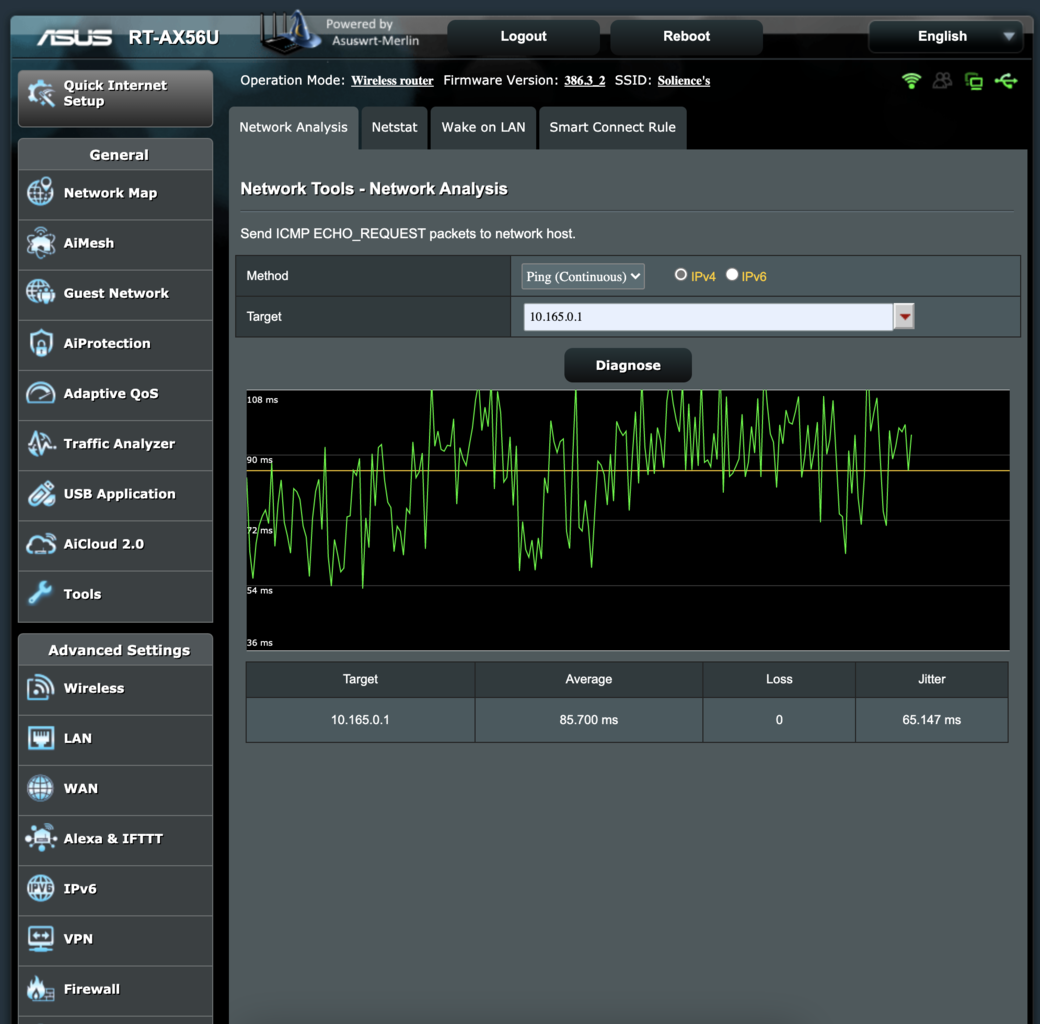Select the IPv4 radio button

(x=681, y=275)
